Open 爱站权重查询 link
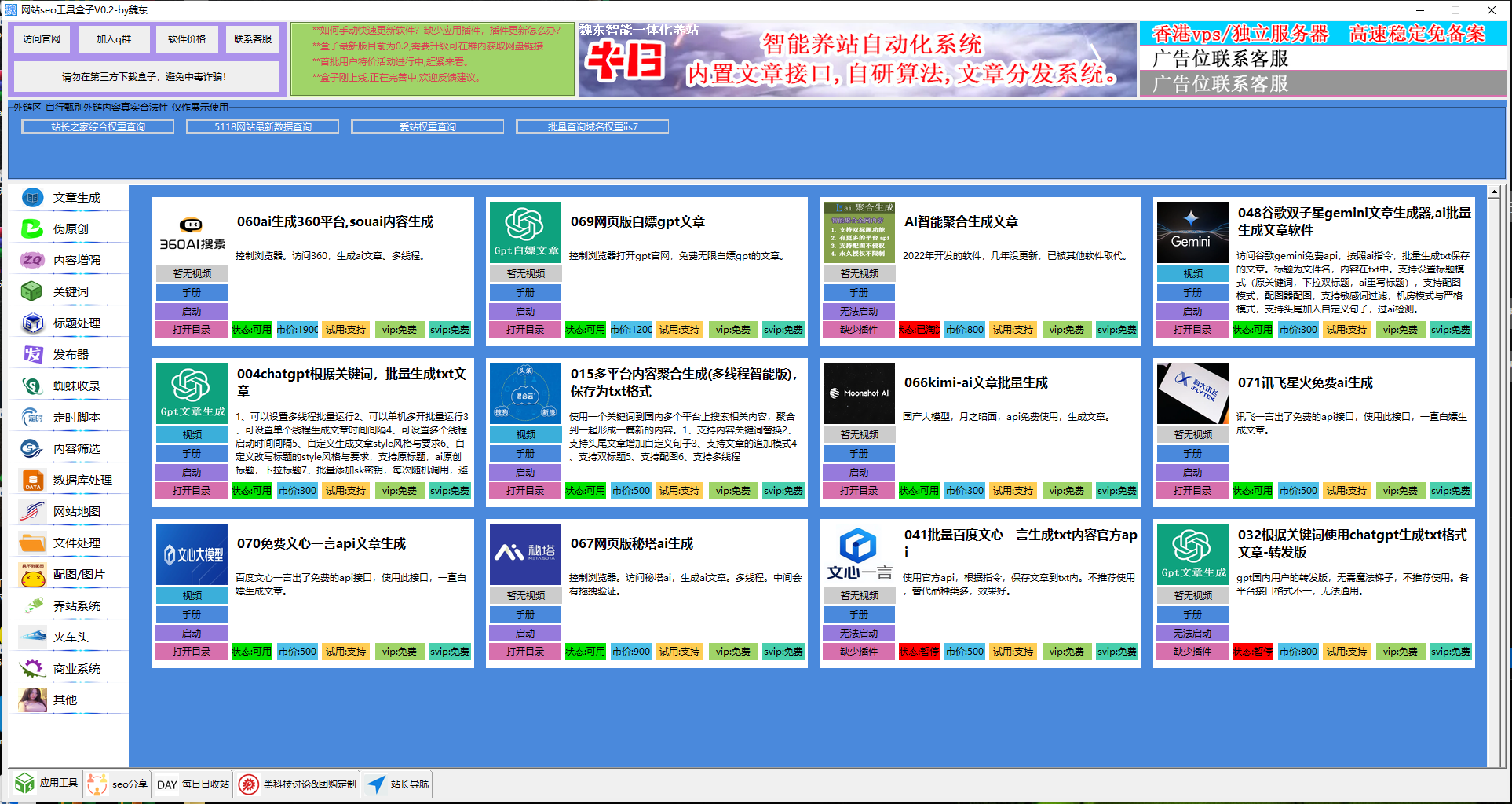1512x804 pixels. point(428,126)
